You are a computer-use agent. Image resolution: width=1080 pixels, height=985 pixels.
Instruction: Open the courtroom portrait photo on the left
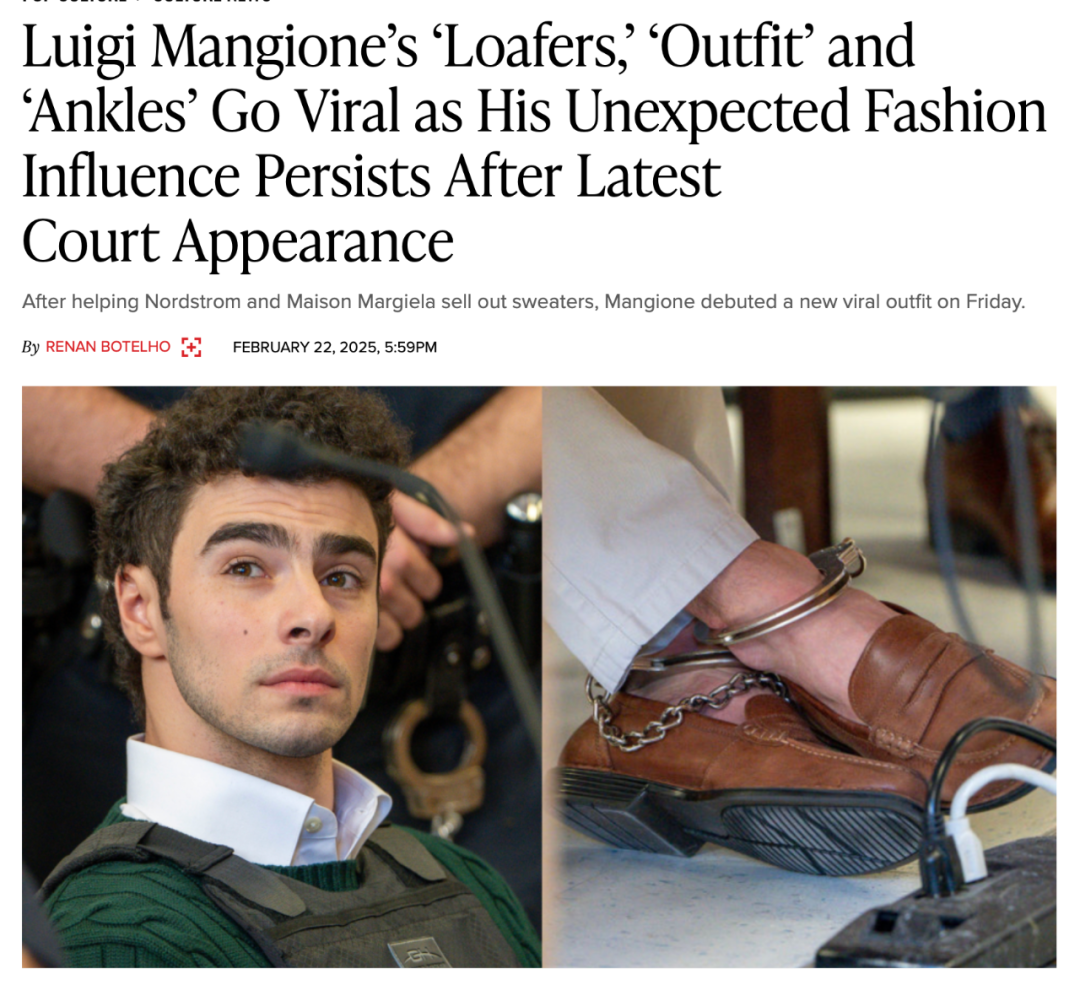282,677
